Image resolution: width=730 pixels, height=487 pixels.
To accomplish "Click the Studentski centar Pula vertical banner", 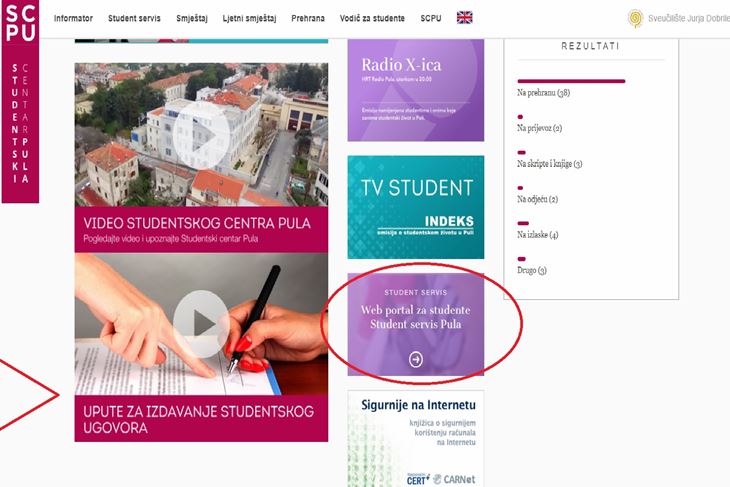I will 20,123.
